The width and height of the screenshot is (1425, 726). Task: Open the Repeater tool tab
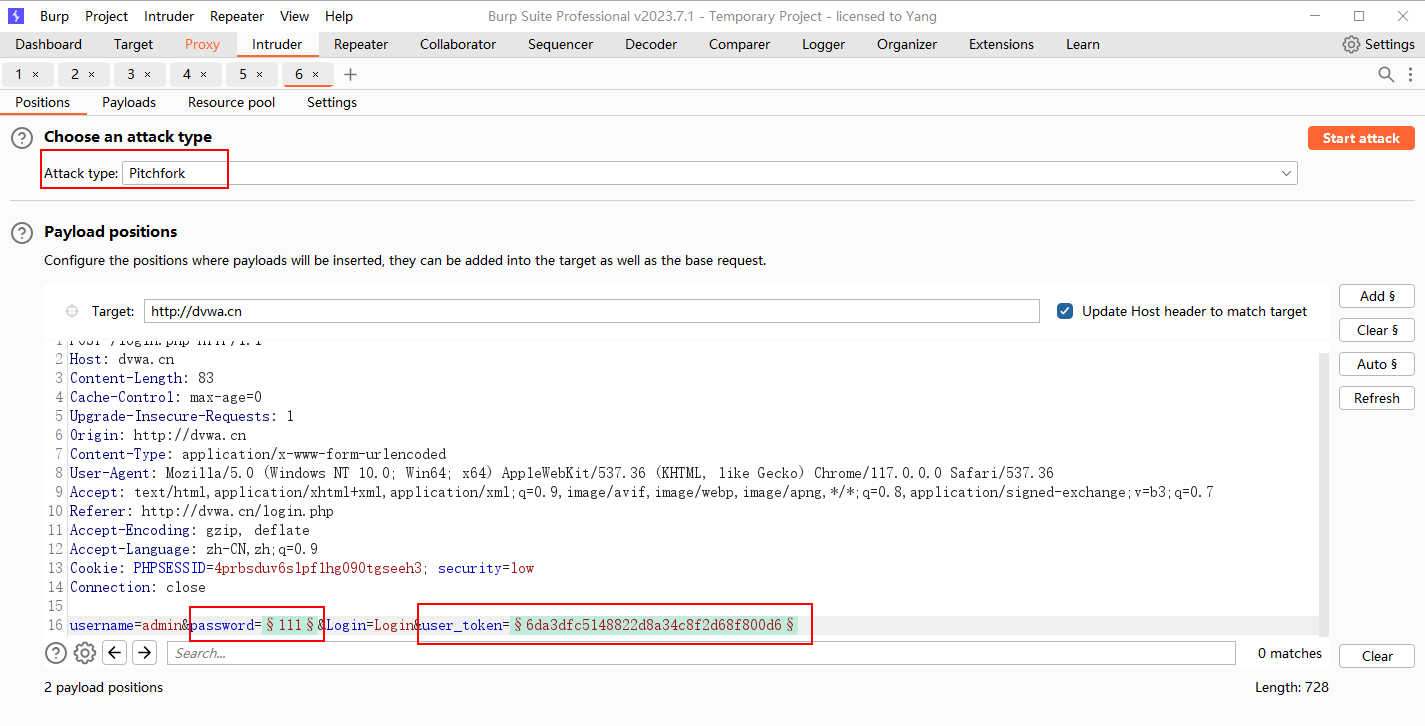[361, 44]
